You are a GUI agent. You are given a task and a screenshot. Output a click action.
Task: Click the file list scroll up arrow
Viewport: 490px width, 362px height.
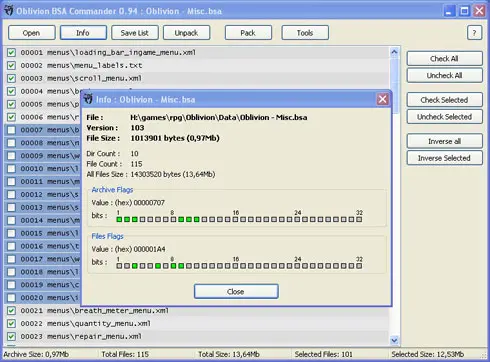point(394,52)
